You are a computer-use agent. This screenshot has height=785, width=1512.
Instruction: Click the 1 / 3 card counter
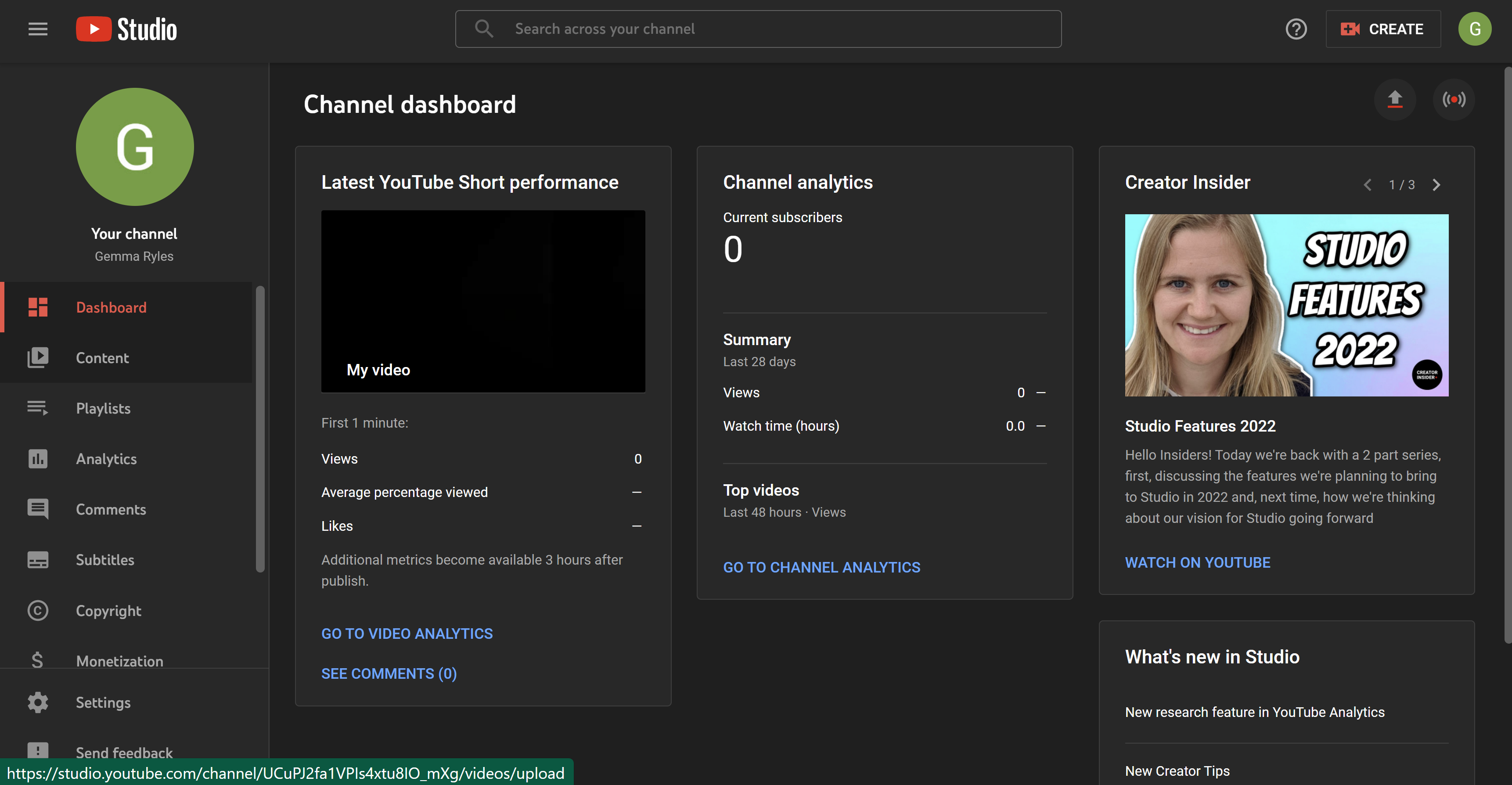coord(1402,185)
